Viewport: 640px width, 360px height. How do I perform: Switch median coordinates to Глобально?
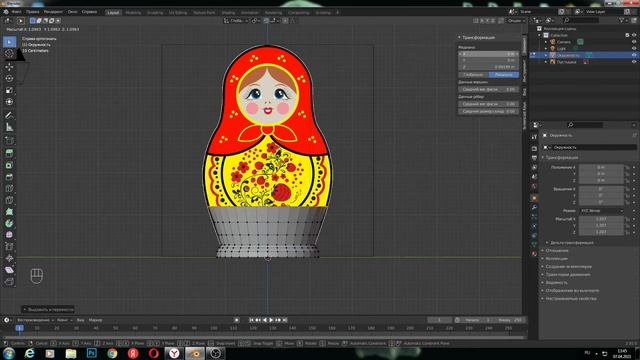(x=473, y=75)
